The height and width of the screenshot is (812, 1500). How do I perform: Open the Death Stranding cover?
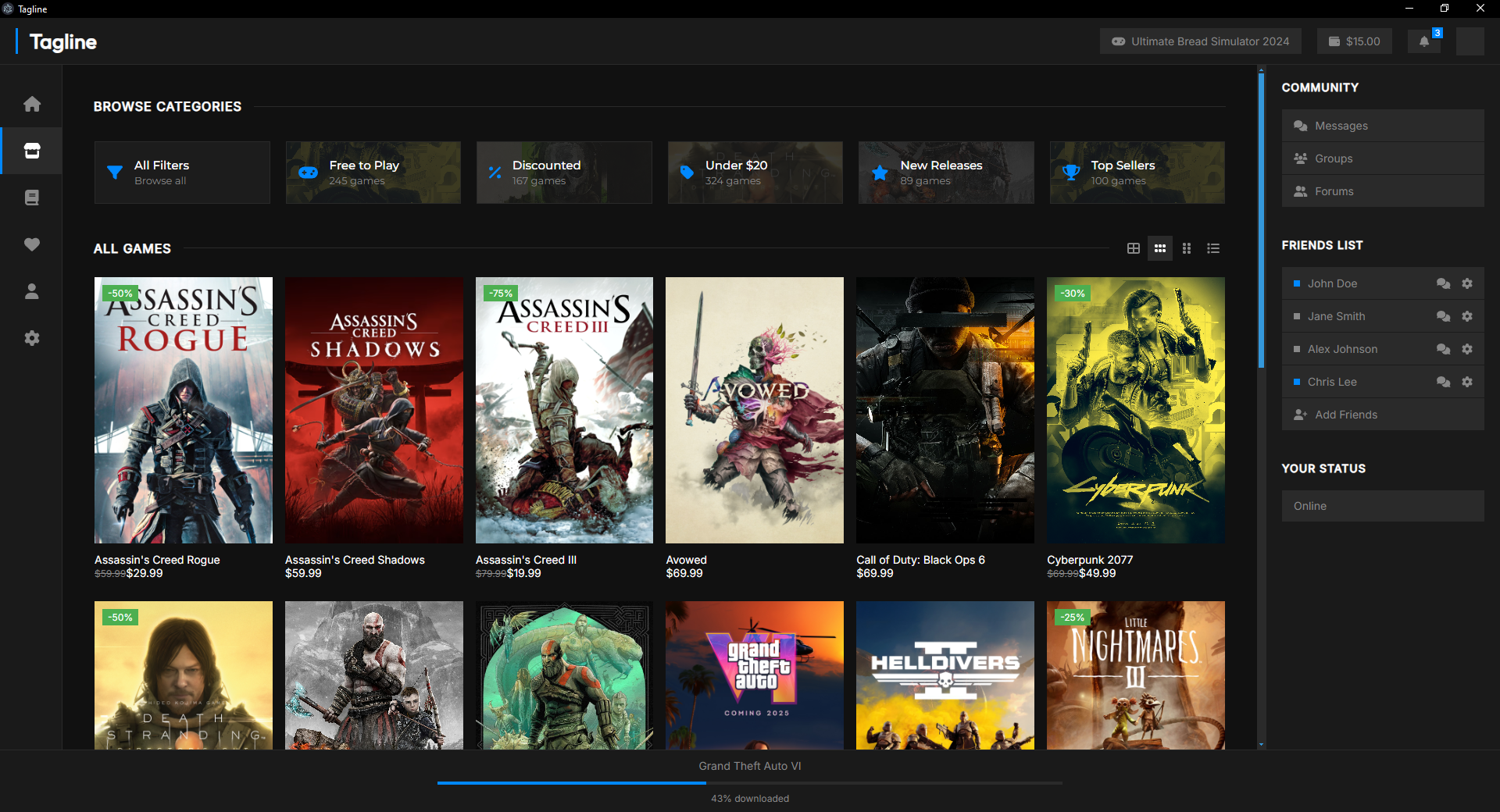coord(184,675)
